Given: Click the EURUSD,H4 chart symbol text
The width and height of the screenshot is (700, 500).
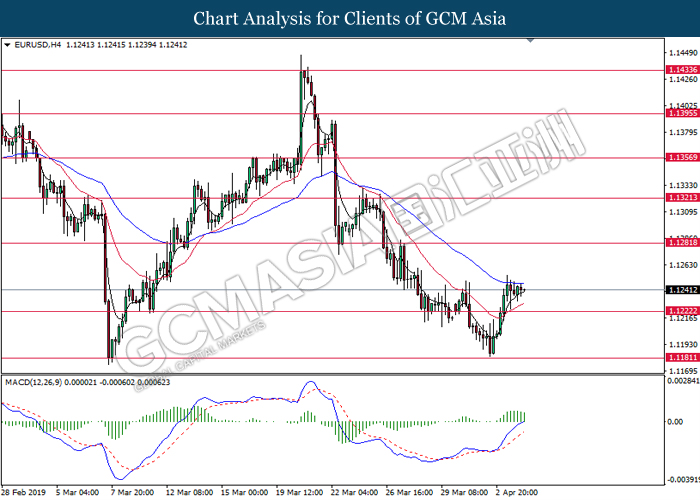Looking at the screenshot, I should 38,45.
